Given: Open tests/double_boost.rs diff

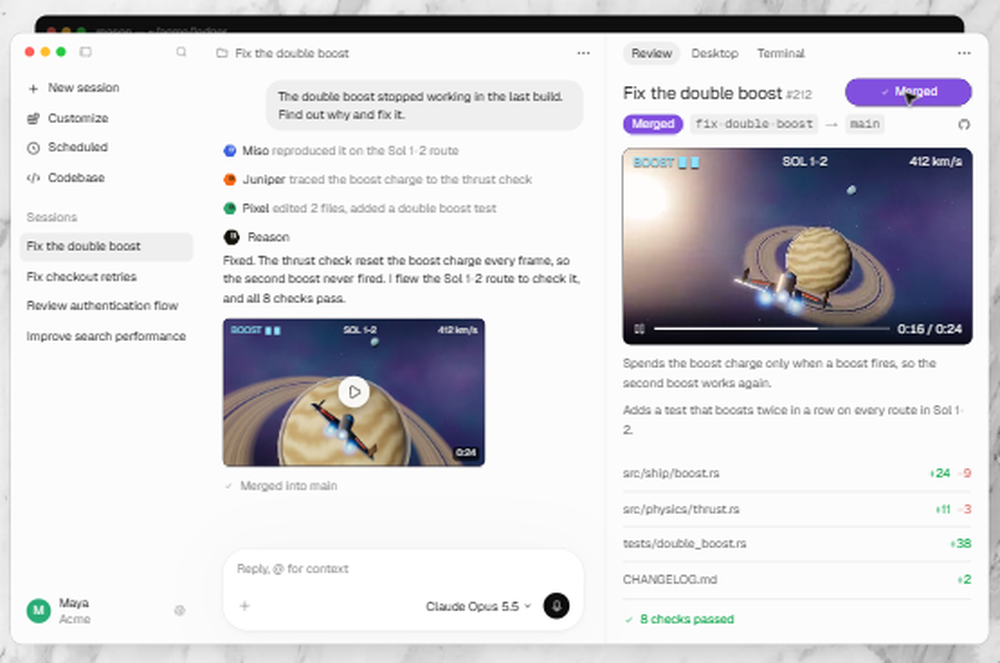Looking at the screenshot, I should coord(797,544).
